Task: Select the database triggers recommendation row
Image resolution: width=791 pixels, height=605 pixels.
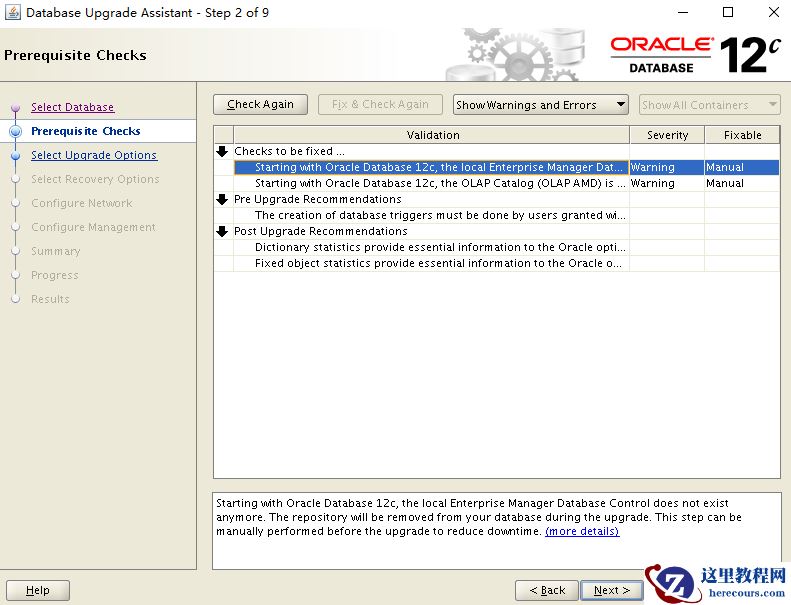Action: coord(497,215)
